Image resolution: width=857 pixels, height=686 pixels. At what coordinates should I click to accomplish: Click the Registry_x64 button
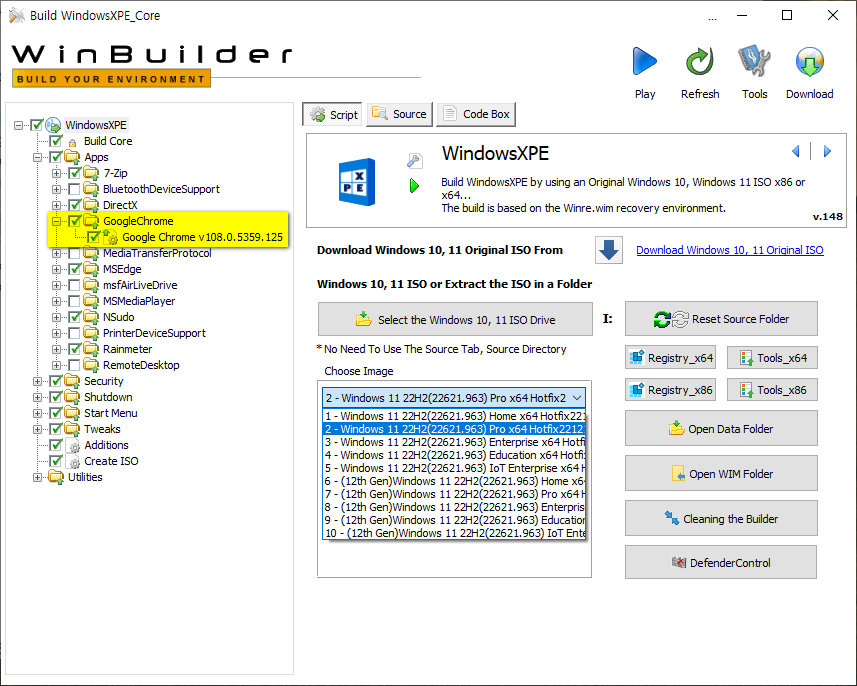coord(671,358)
